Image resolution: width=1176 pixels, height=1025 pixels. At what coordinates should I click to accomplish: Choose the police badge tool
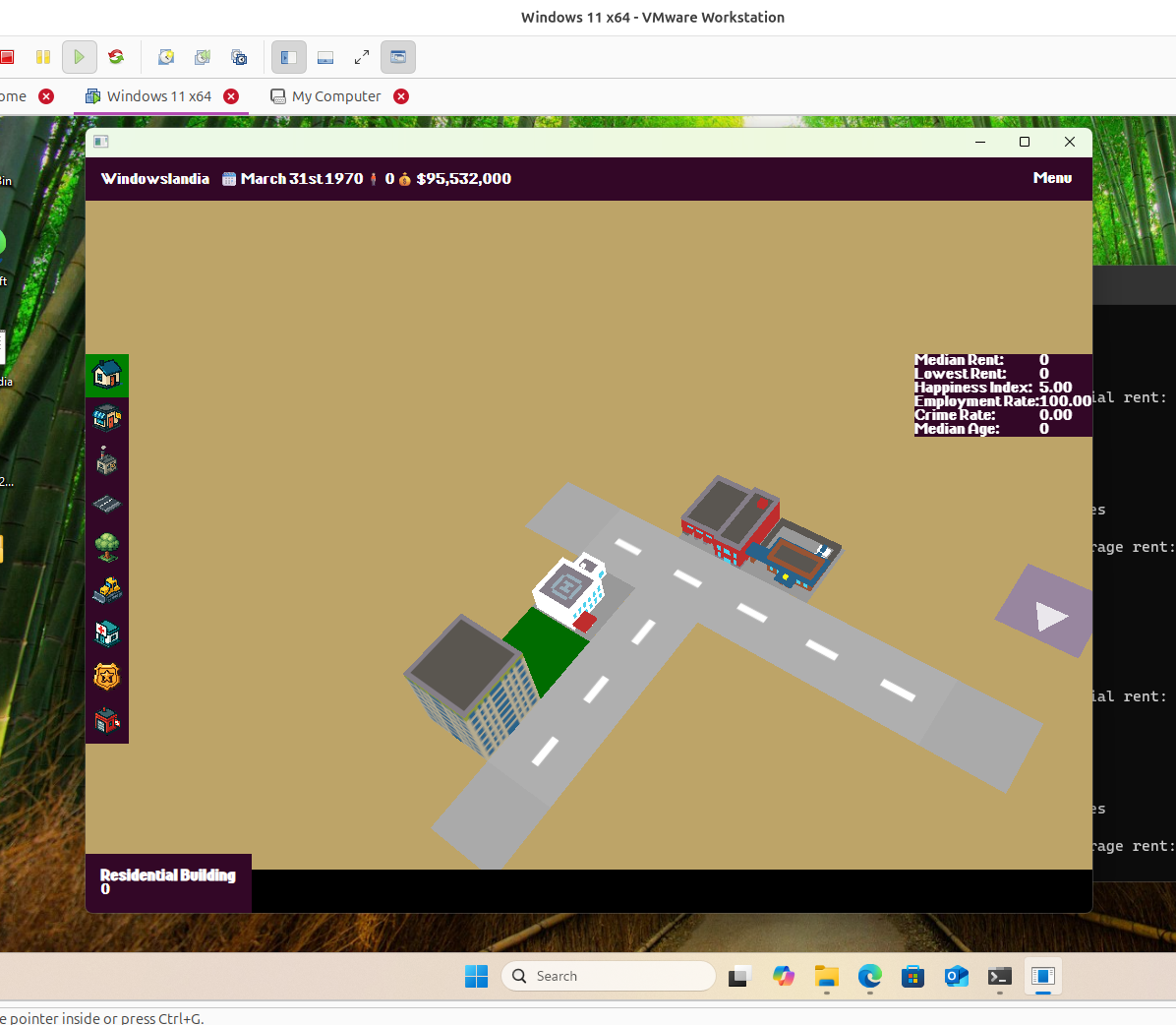coord(107,677)
